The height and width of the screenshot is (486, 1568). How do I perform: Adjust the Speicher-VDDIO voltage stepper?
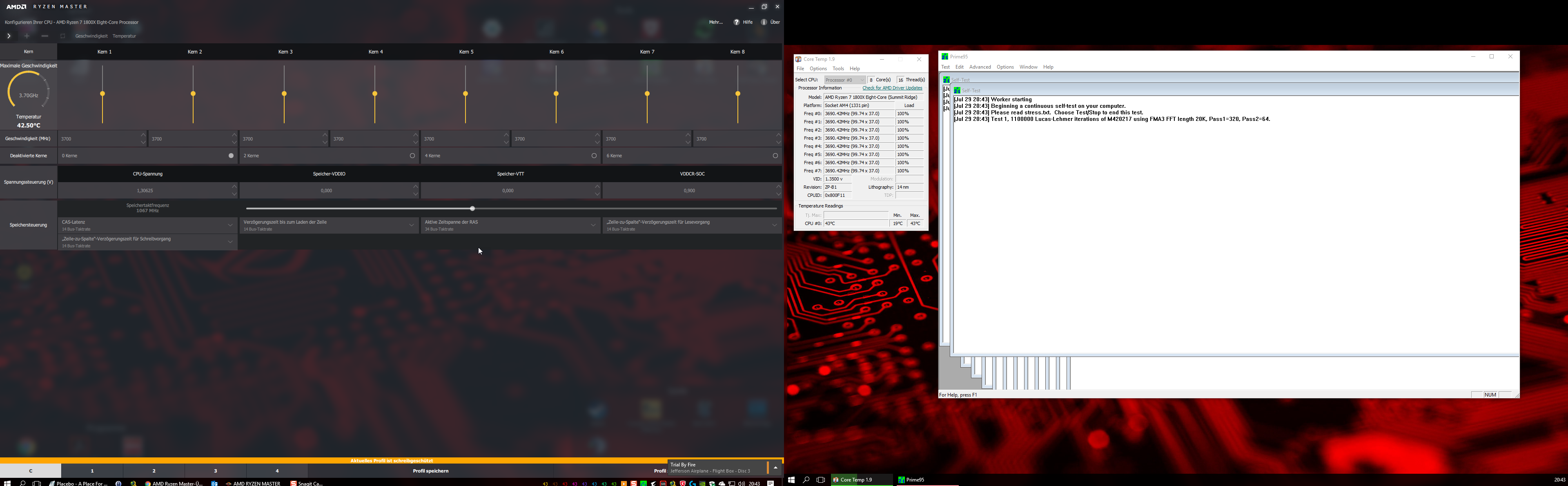click(x=416, y=191)
